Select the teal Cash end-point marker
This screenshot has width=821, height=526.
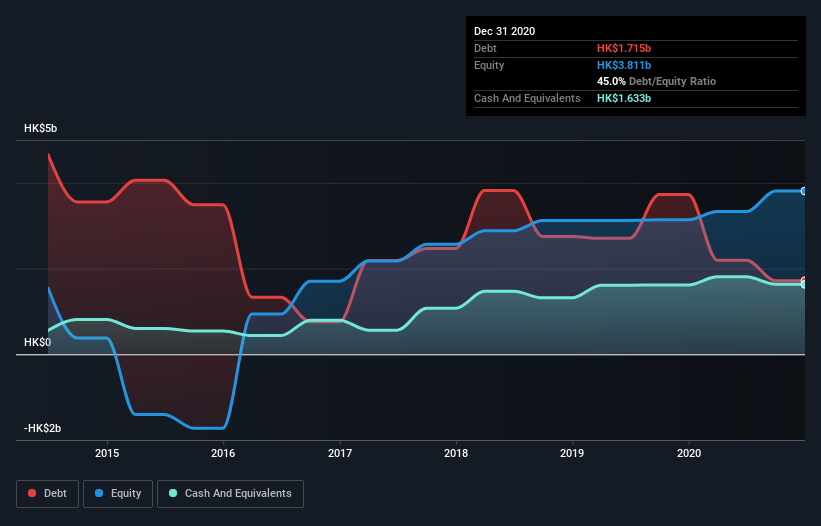click(803, 284)
